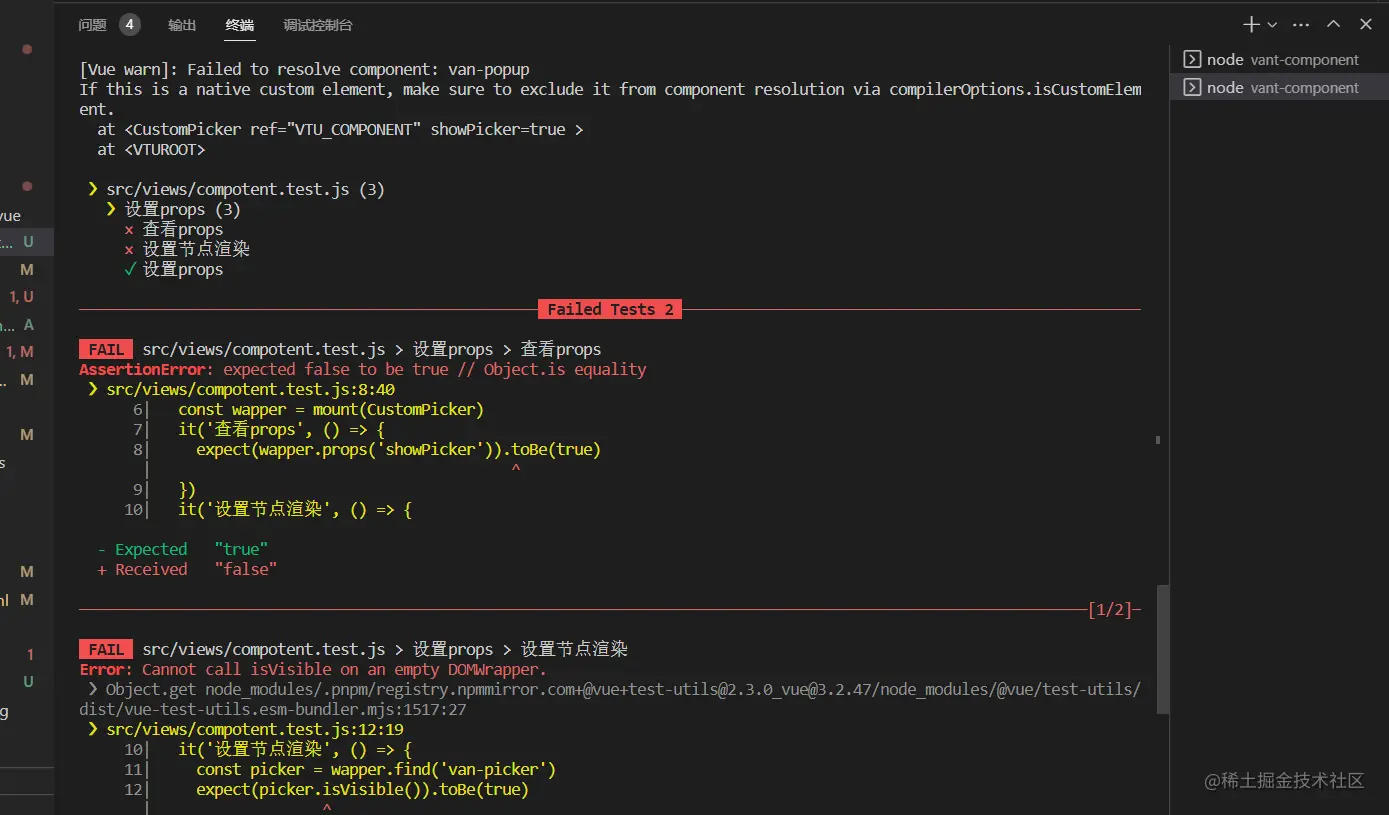This screenshot has height=815, width=1389.
Task: Open link src/views/compotent.test.js:8:40
Action: (250, 389)
